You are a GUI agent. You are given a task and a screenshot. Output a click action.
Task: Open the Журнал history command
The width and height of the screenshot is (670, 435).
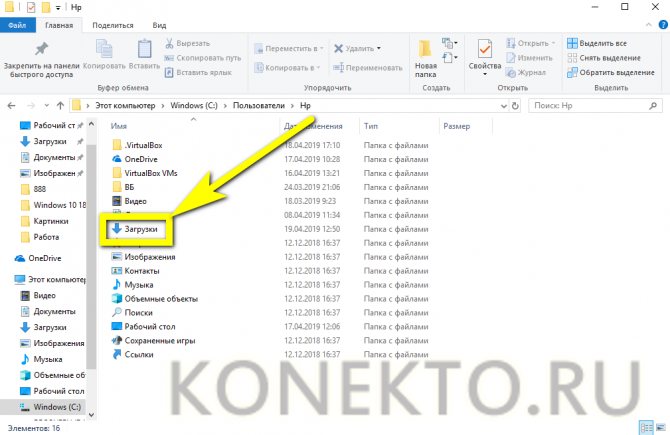pos(526,72)
